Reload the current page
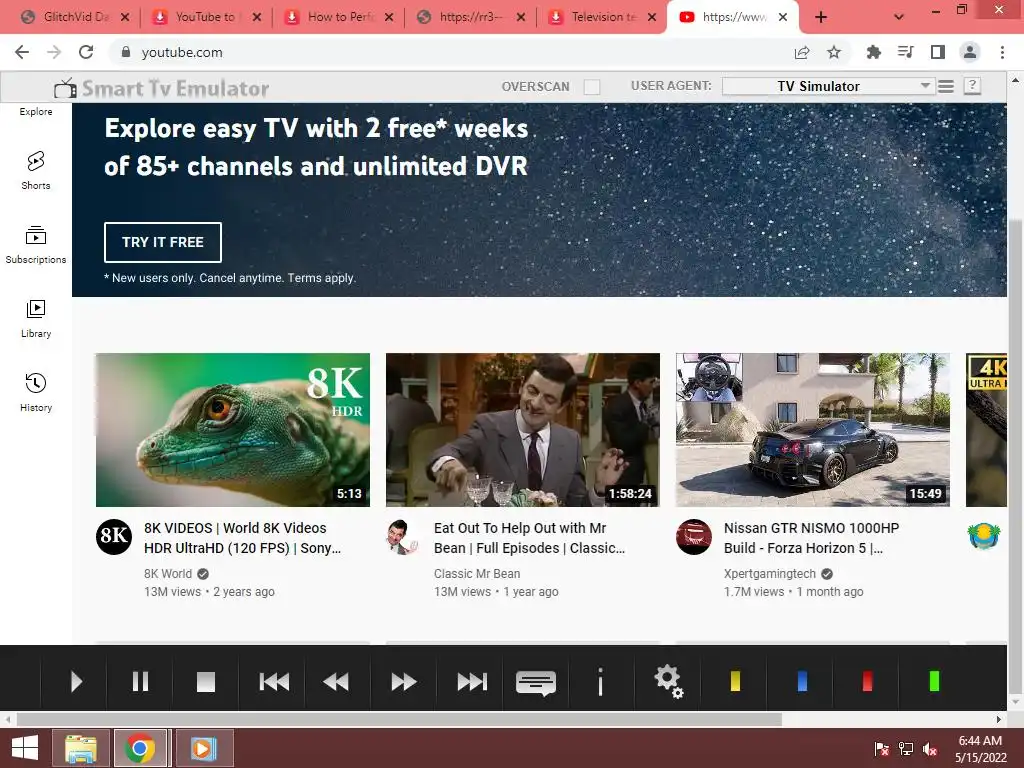Image resolution: width=1024 pixels, height=768 pixels. (86, 52)
